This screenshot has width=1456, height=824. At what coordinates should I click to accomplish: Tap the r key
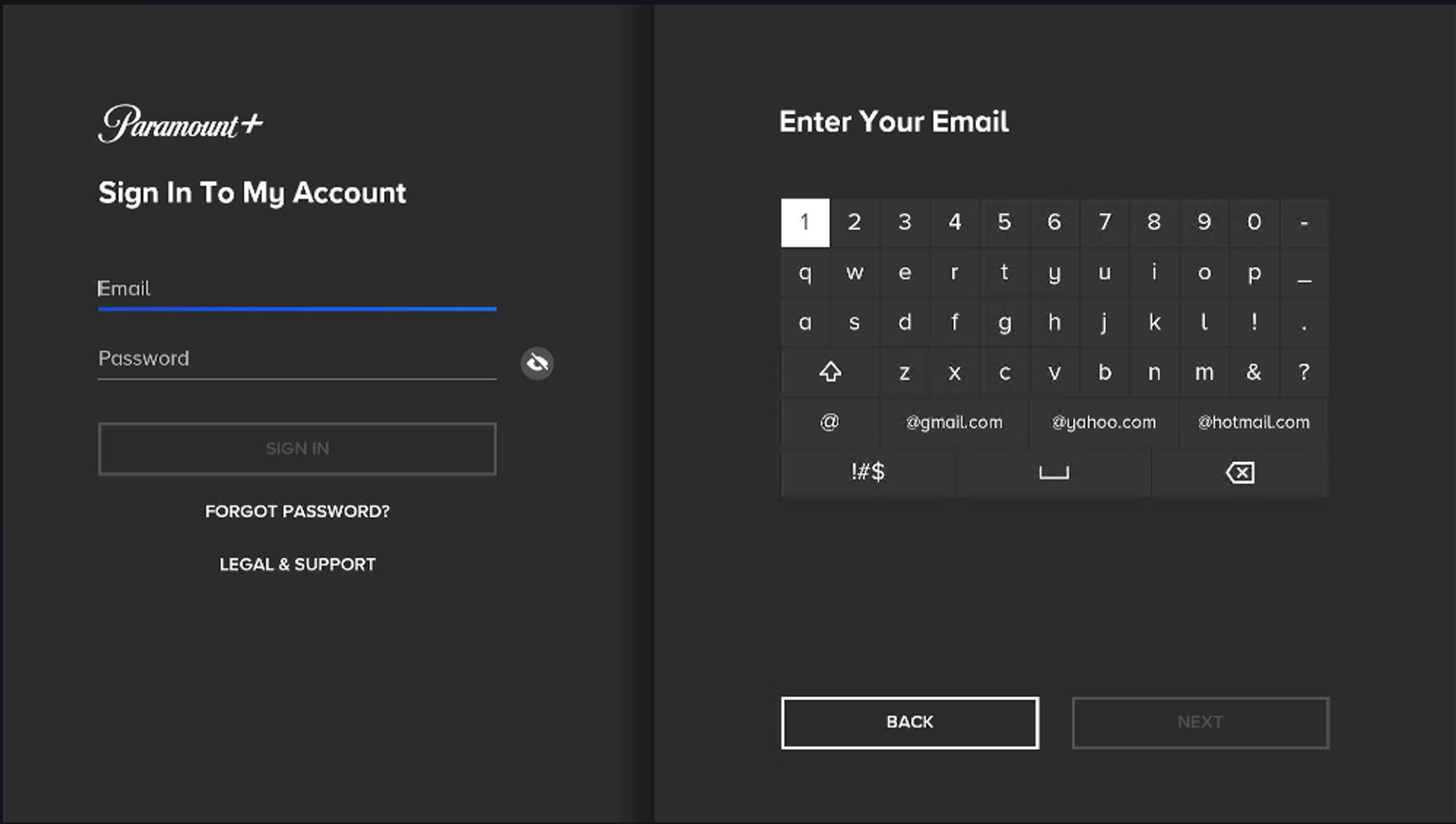click(955, 273)
